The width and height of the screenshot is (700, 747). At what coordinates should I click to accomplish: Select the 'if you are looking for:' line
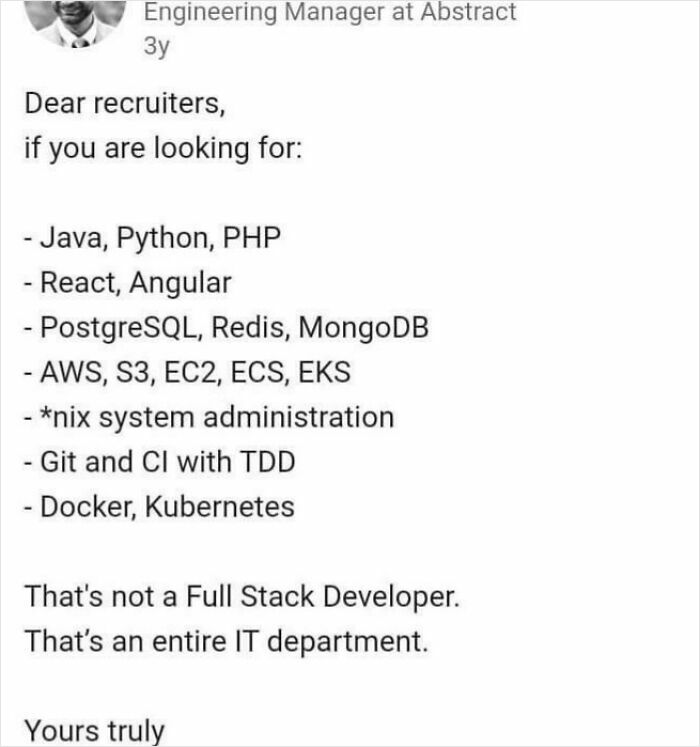160,149
